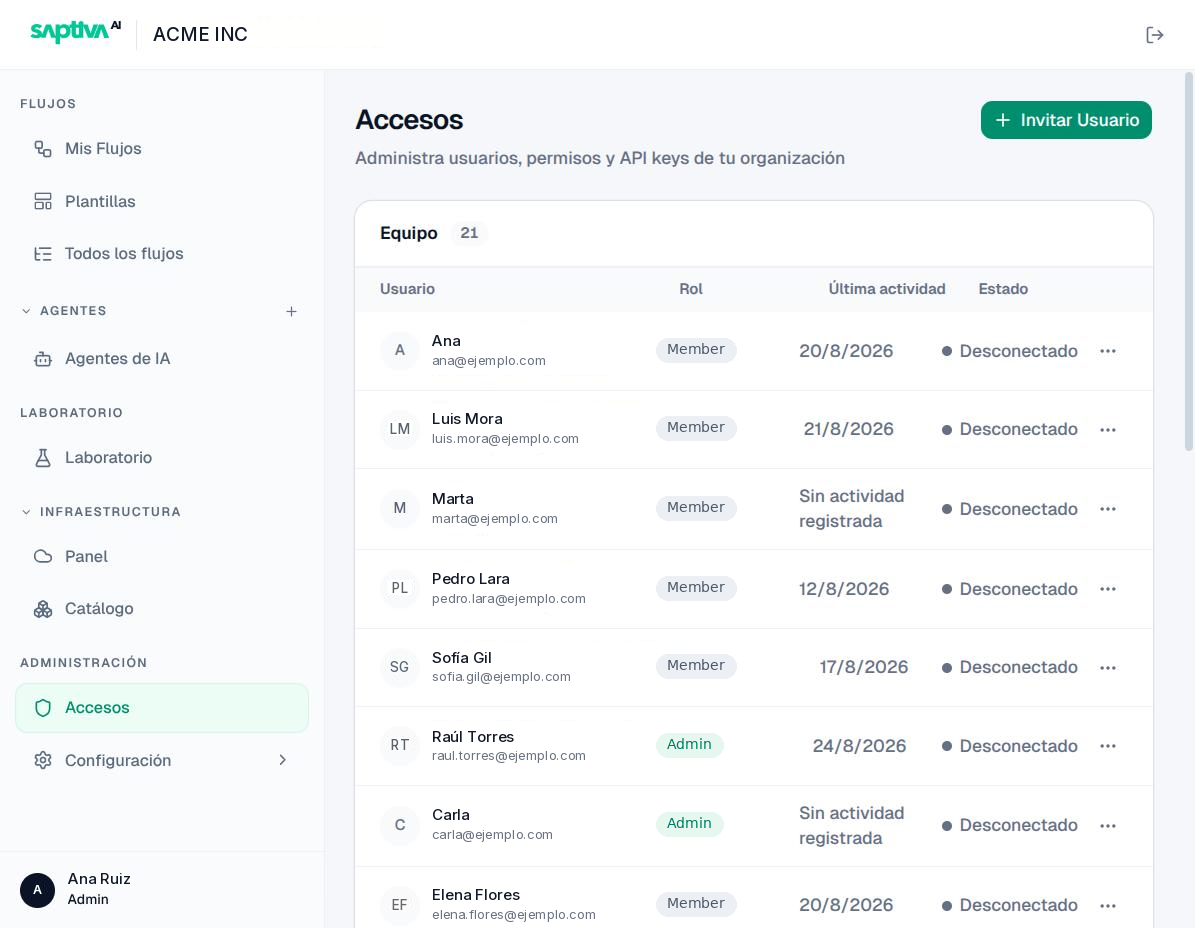Click the name Elena Flores
Viewport: 1195px width, 928px height.
click(476, 895)
